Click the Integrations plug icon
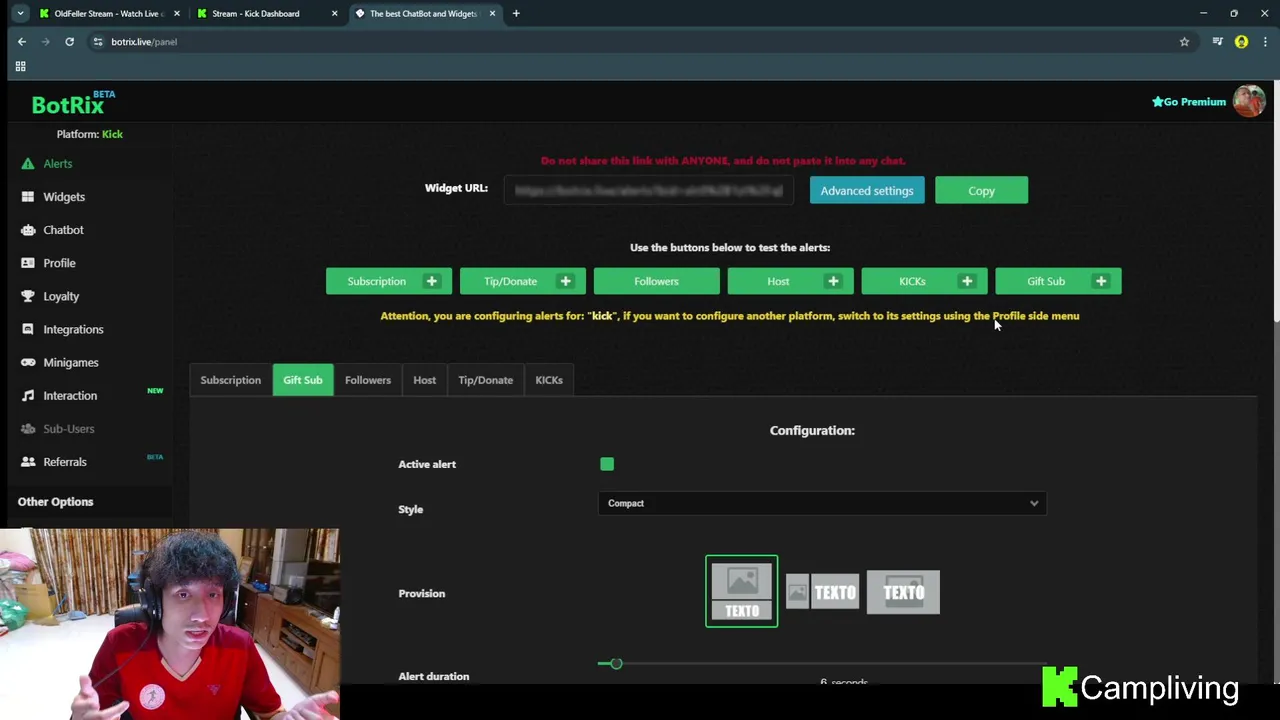 pyautogui.click(x=27, y=329)
